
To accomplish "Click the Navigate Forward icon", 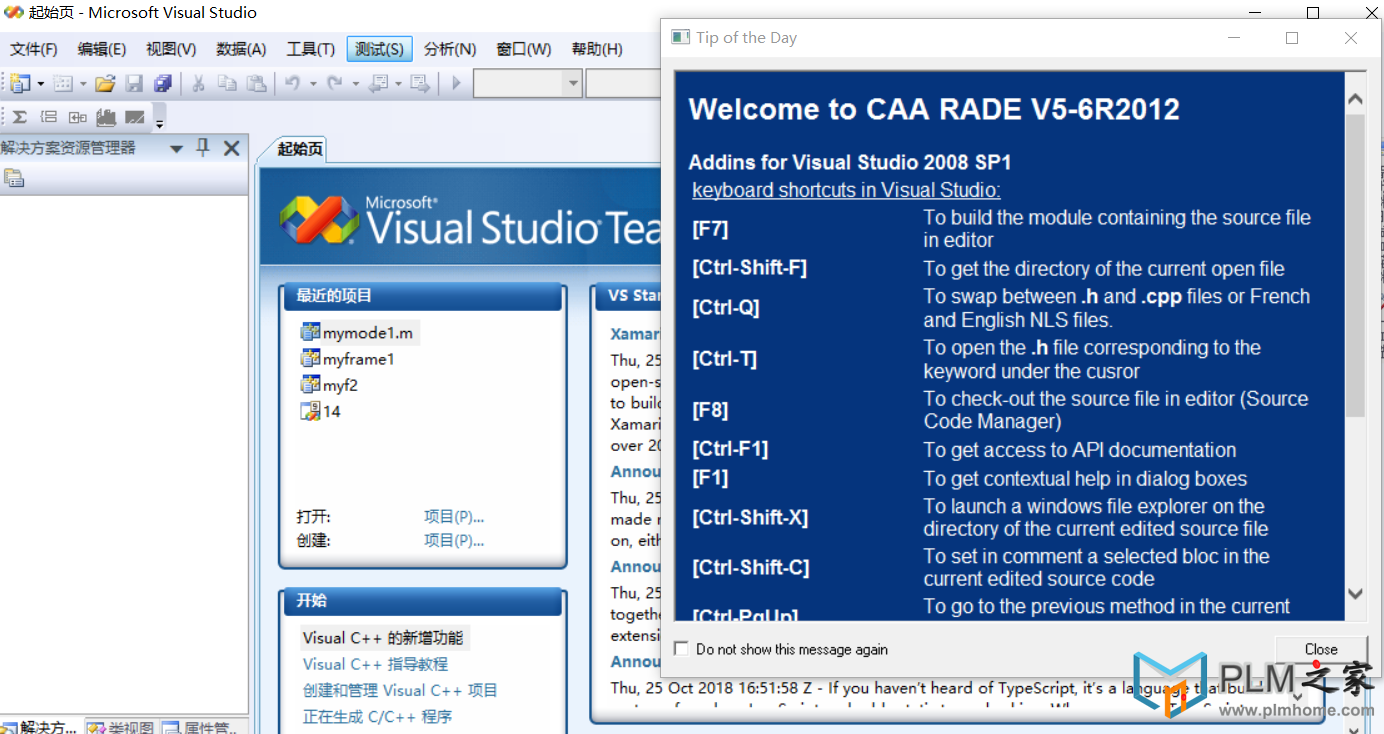I will coord(420,84).
